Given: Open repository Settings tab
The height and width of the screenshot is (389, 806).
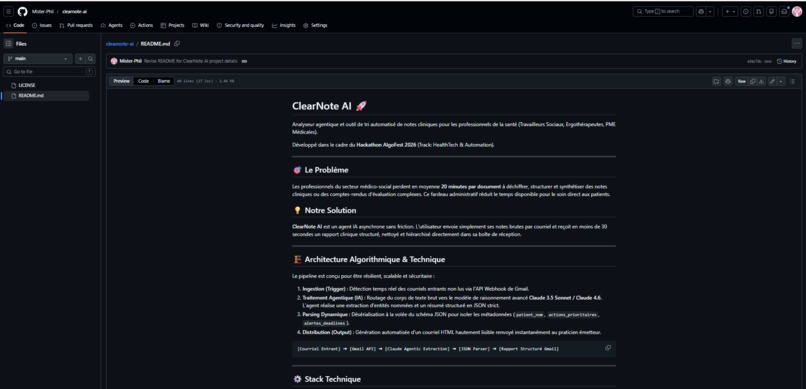Looking at the screenshot, I should point(315,25).
